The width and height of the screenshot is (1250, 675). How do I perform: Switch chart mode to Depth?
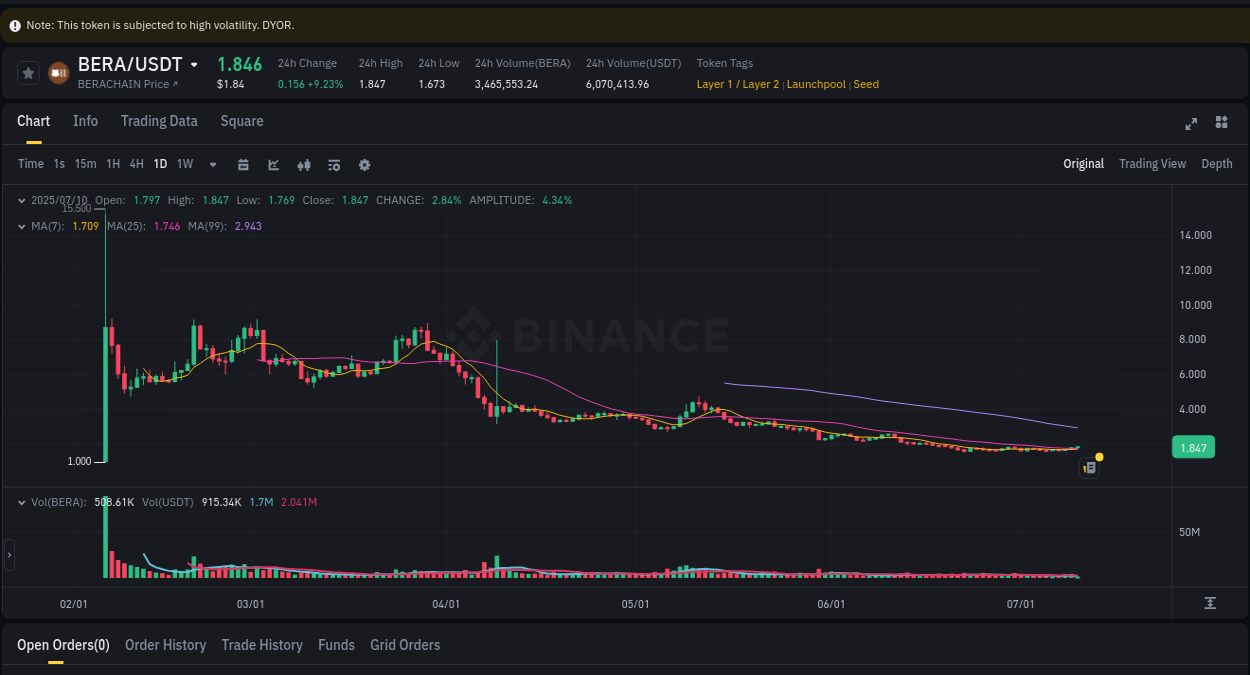point(1217,163)
